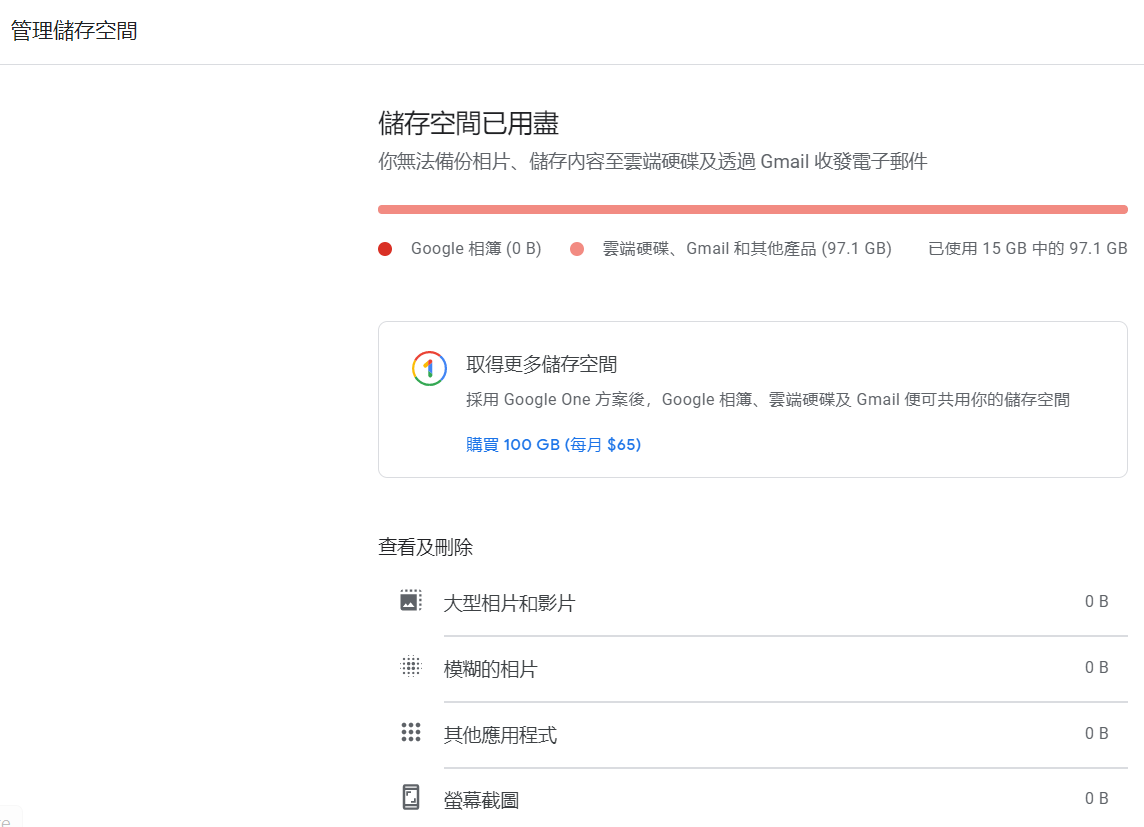Screen dimensions: 1144x827
Task: Click the red storage usage bar
Action: point(752,209)
